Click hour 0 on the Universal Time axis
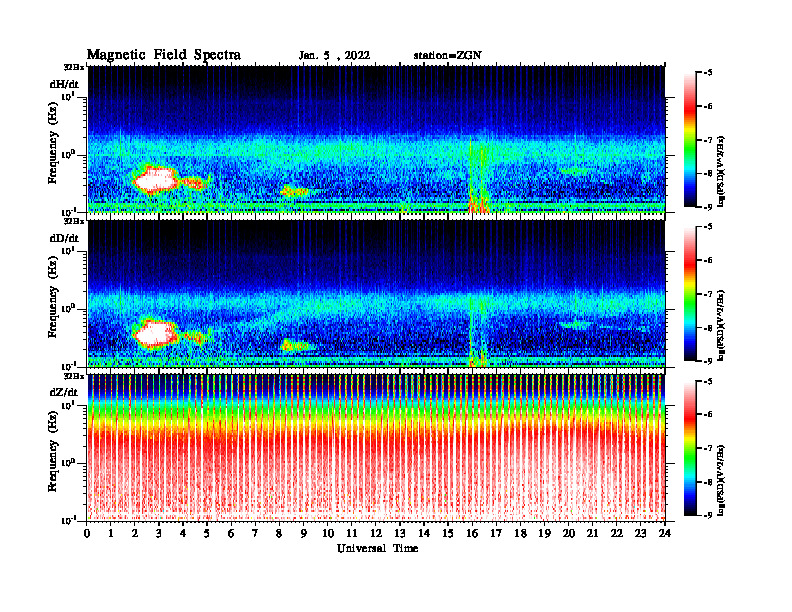792x612 pixels. click(87, 533)
